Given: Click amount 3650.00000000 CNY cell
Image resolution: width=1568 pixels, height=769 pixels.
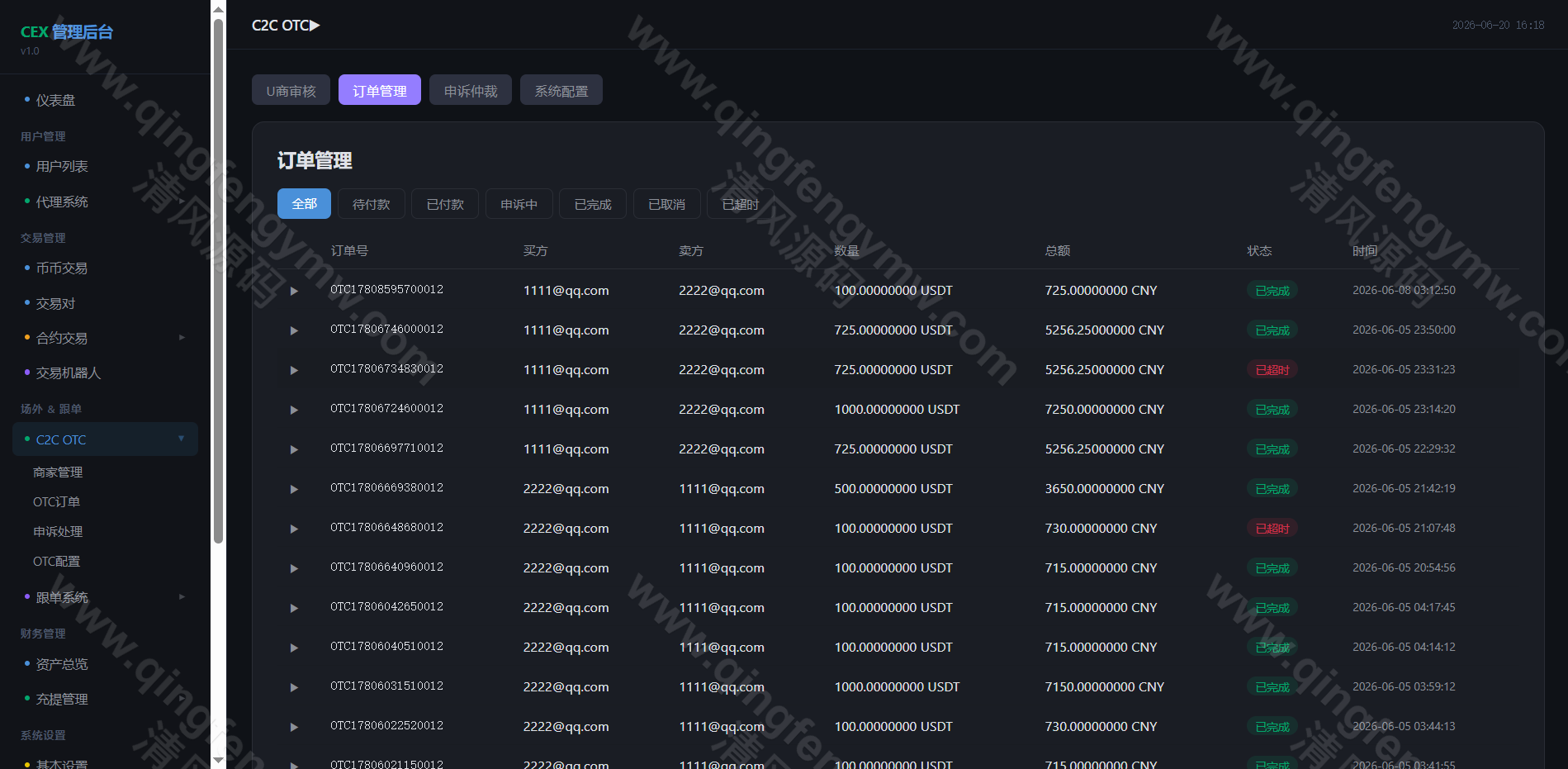Looking at the screenshot, I should [x=1105, y=489].
